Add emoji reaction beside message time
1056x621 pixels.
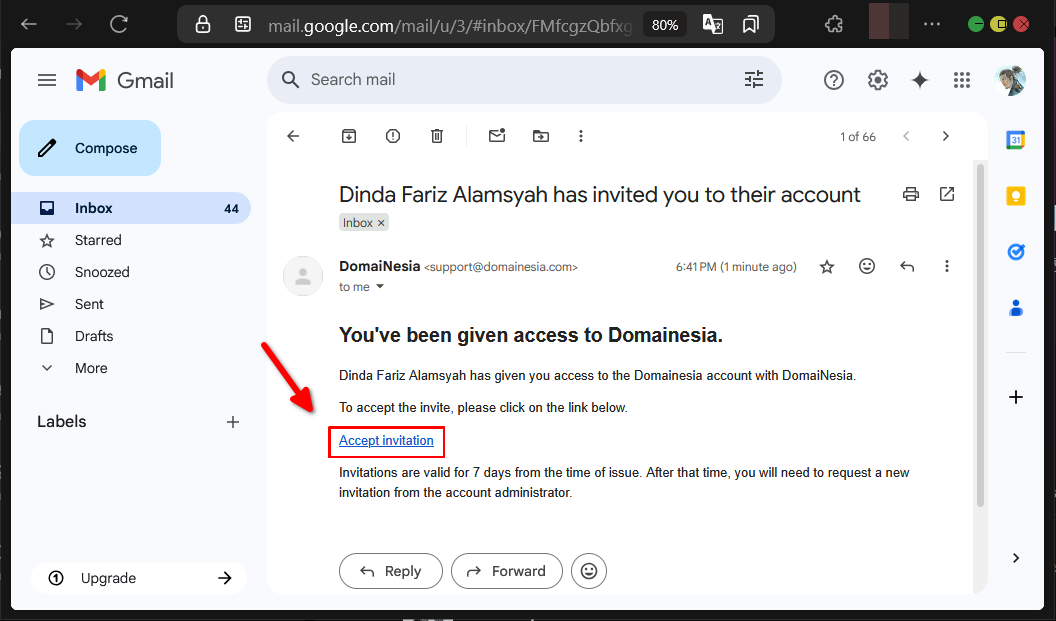[x=867, y=266]
